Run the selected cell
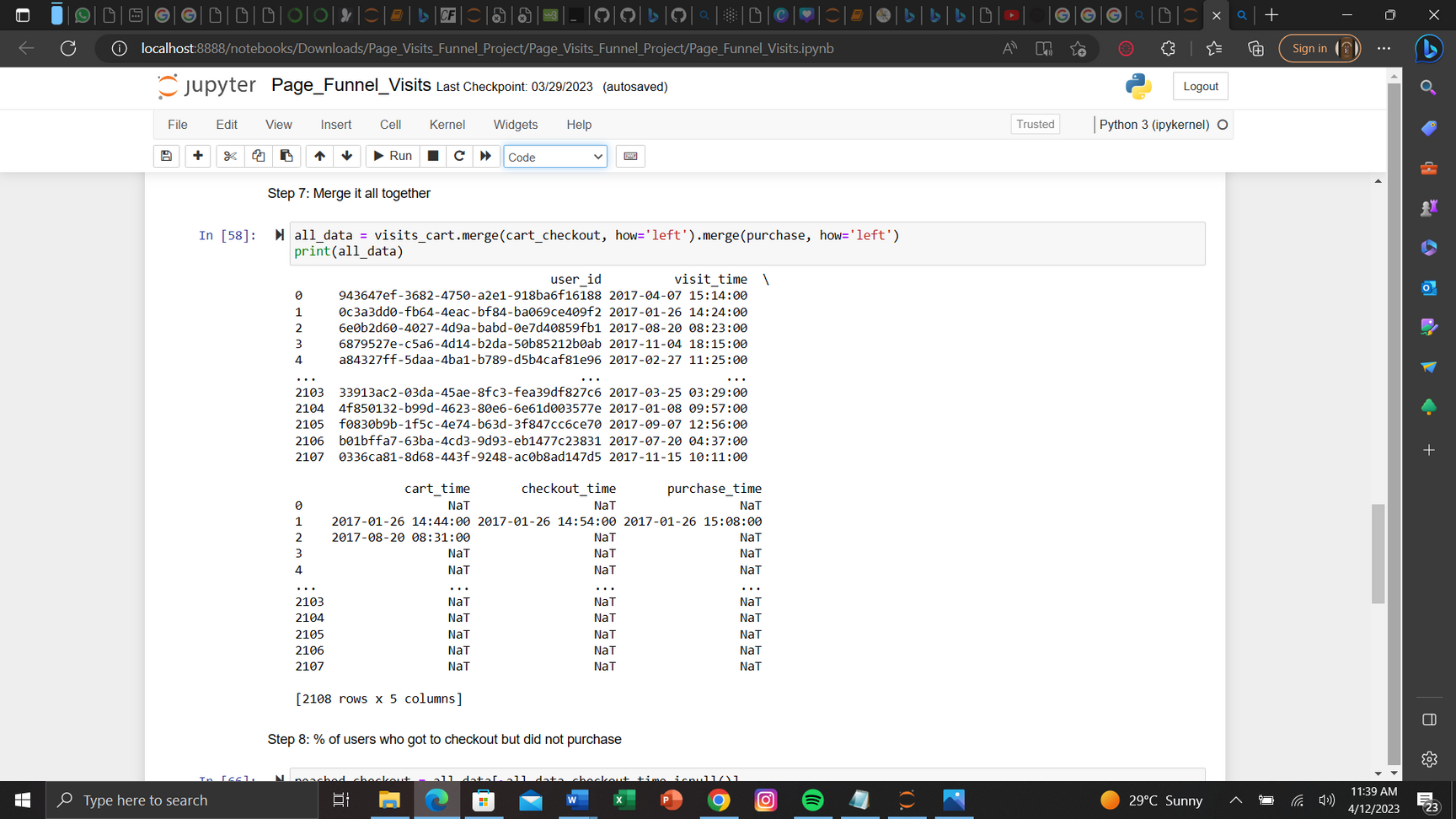1456x819 pixels. (393, 156)
